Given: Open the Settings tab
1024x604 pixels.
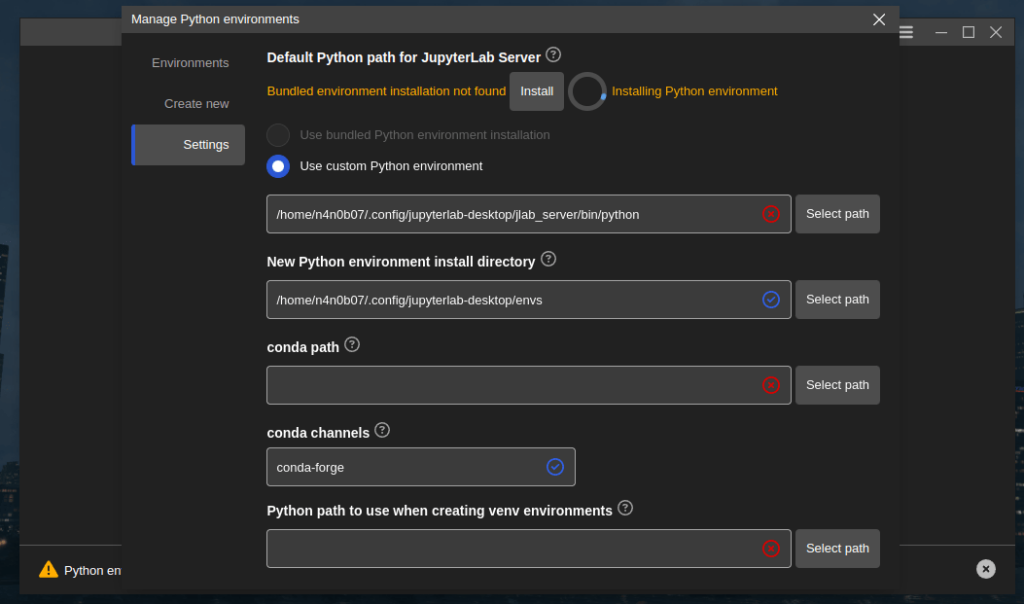Looking at the screenshot, I should [205, 144].
